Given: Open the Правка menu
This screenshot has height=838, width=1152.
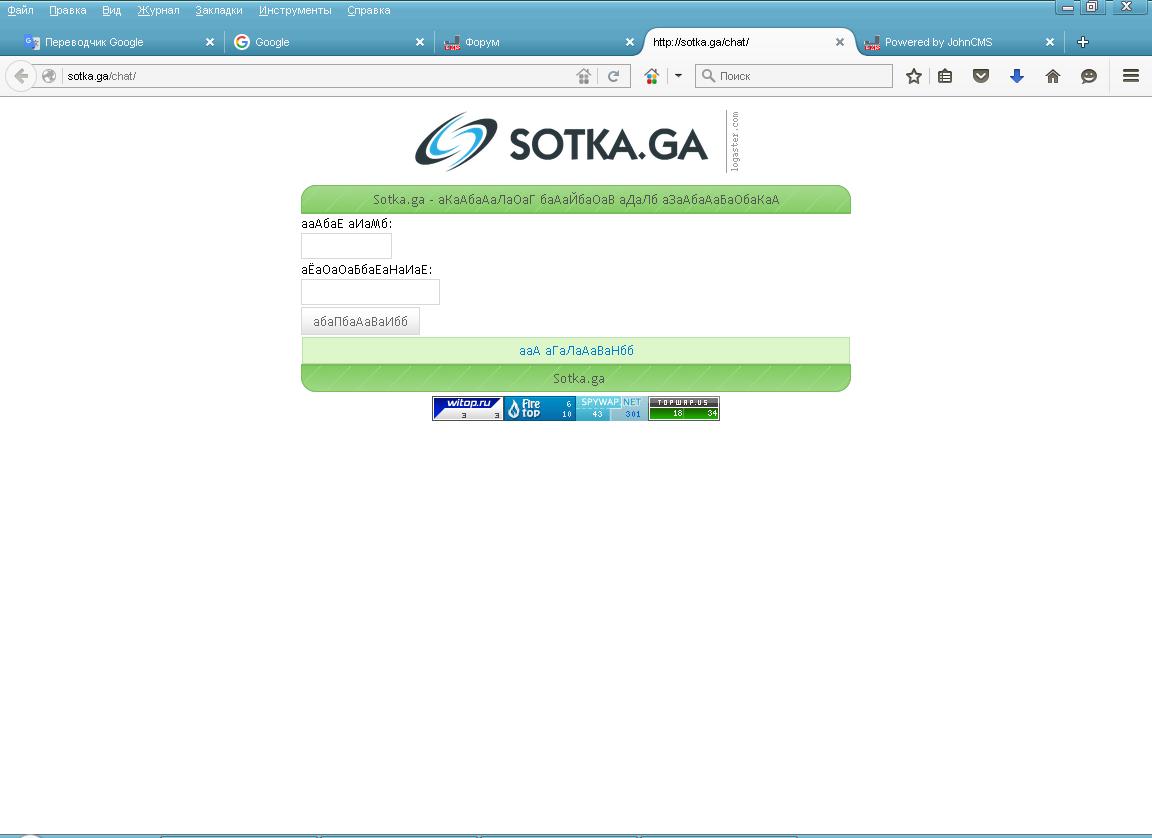Looking at the screenshot, I should pyautogui.click(x=68, y=10).
